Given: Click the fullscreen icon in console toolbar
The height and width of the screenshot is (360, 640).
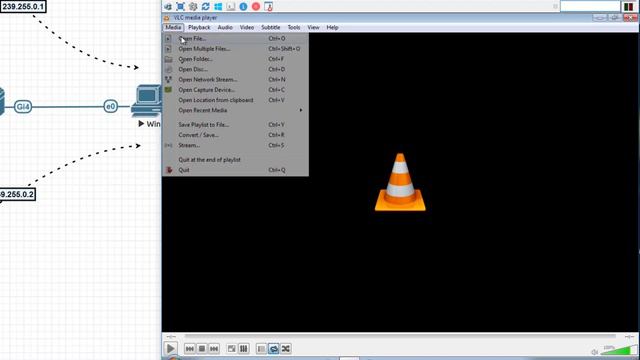Looking at the screenshot, I should [x=180, y=7].
